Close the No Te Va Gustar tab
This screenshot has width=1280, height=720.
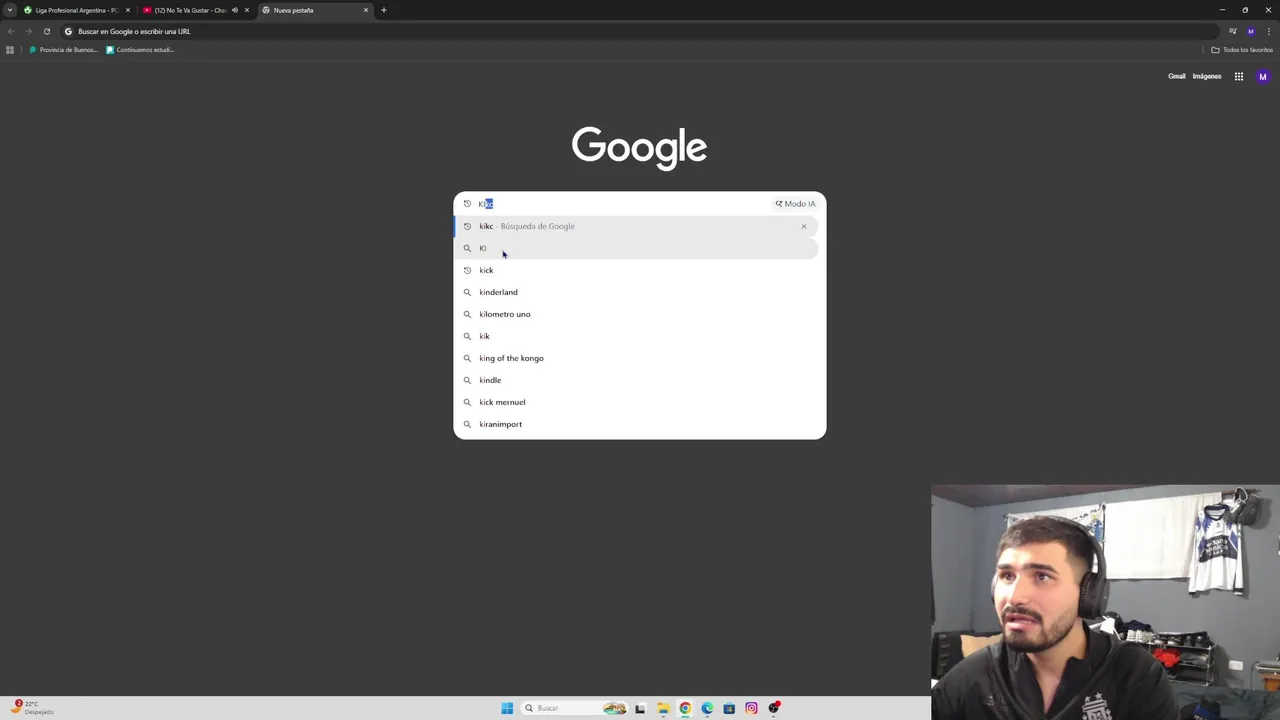[x=247, y=10]
